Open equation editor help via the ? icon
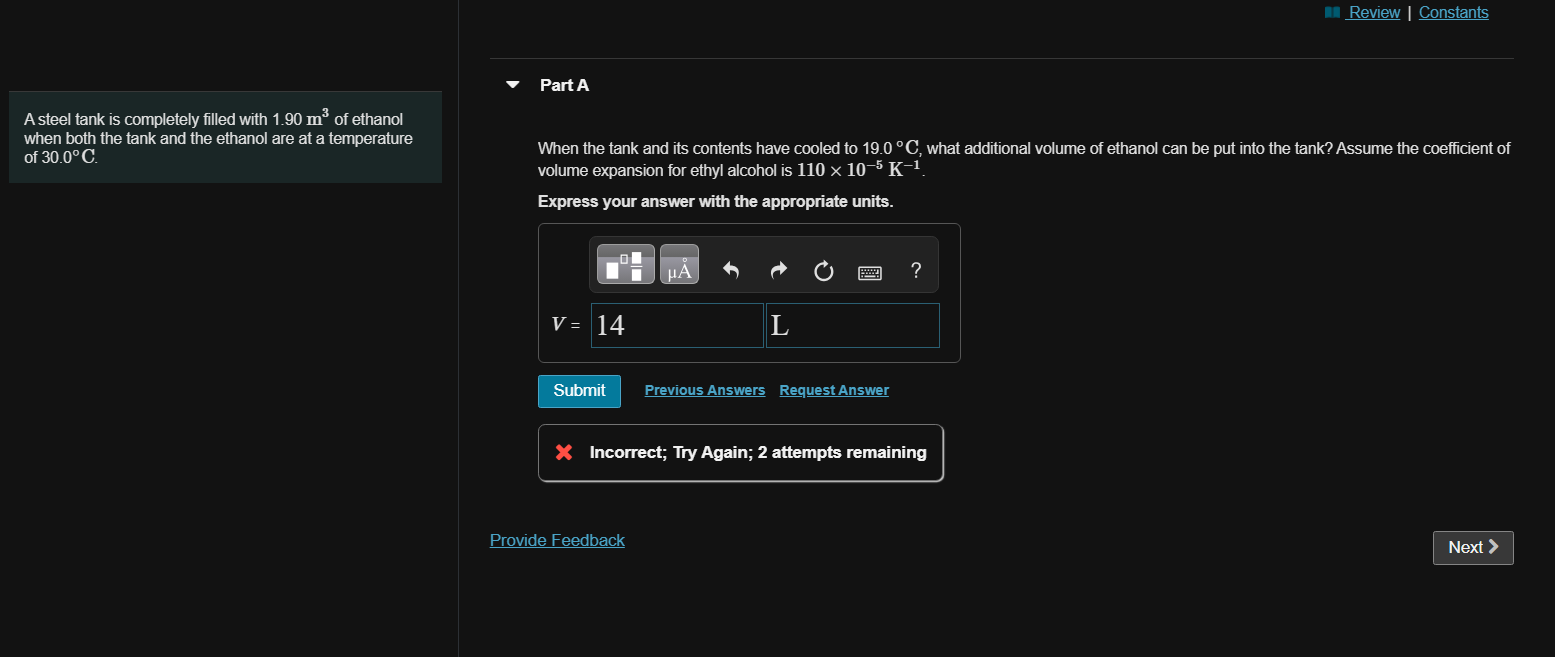Screen dimensions: 1555x657 [915, 270]
